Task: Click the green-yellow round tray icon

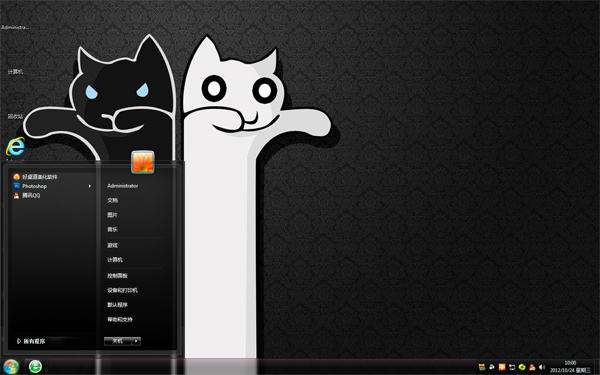Action: [x=522, y=367]
